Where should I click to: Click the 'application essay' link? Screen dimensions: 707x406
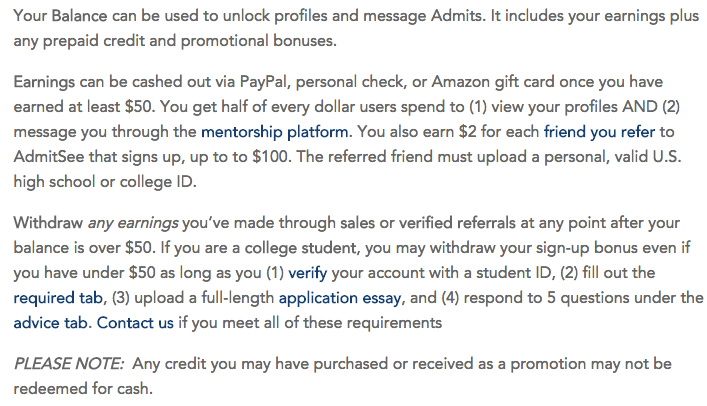339,297
